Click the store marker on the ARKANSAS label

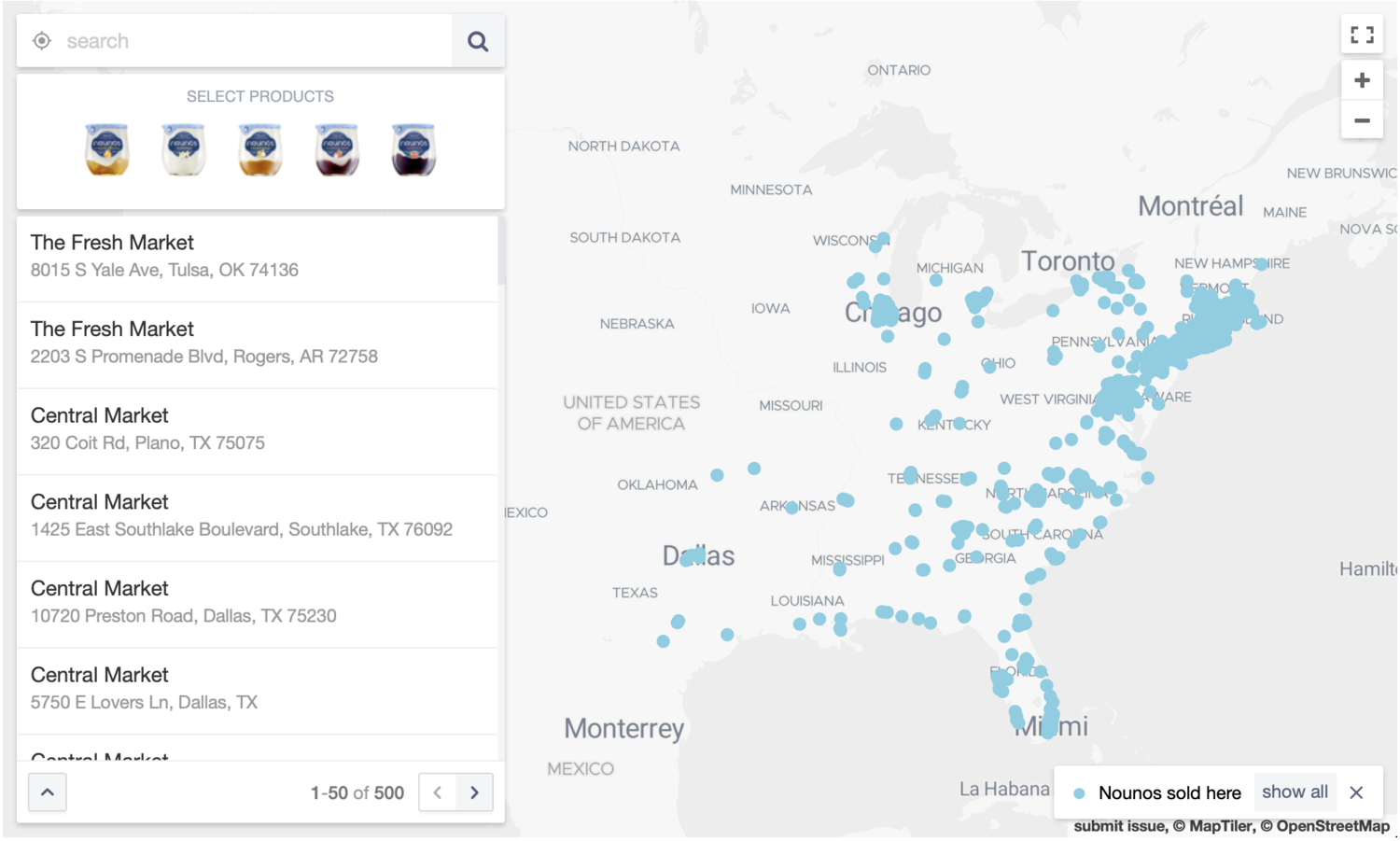coord(791,508)
